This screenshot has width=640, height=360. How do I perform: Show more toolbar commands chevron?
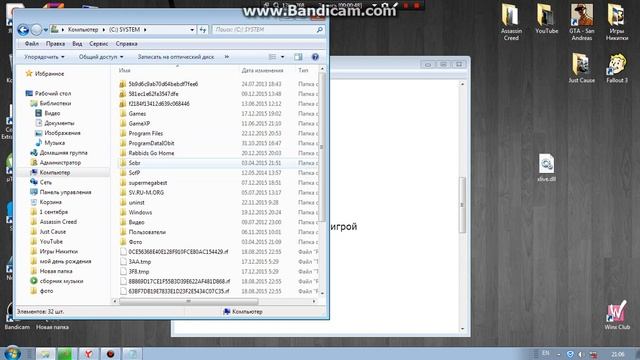227,57
